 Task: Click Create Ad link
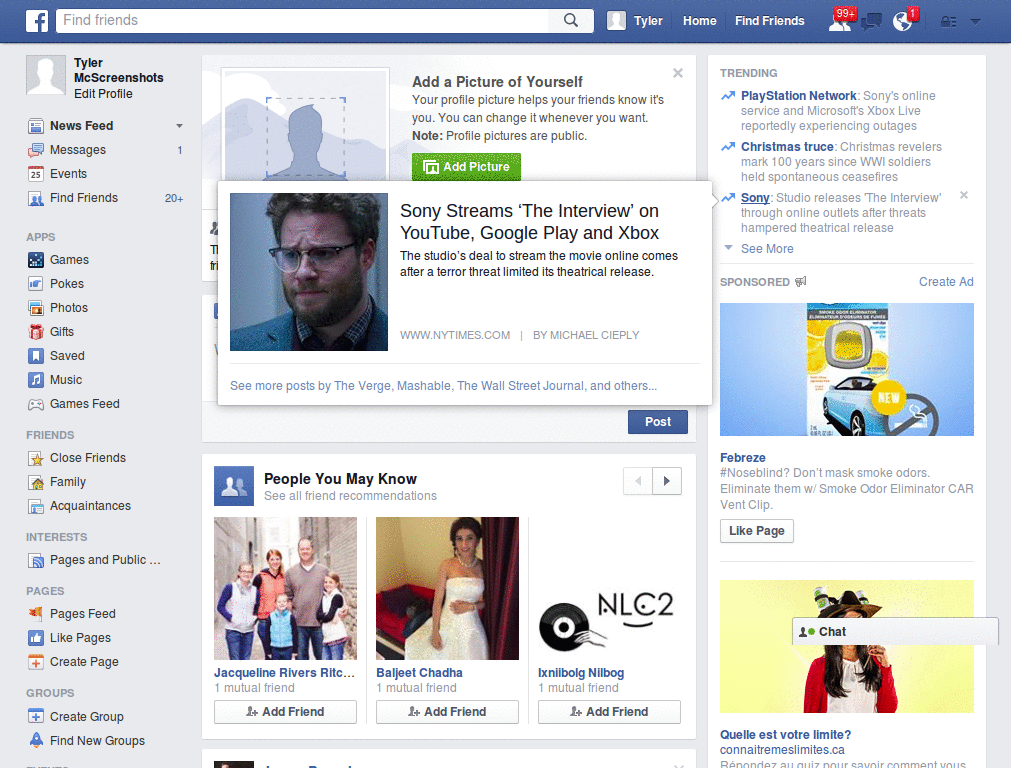(946, 282)
